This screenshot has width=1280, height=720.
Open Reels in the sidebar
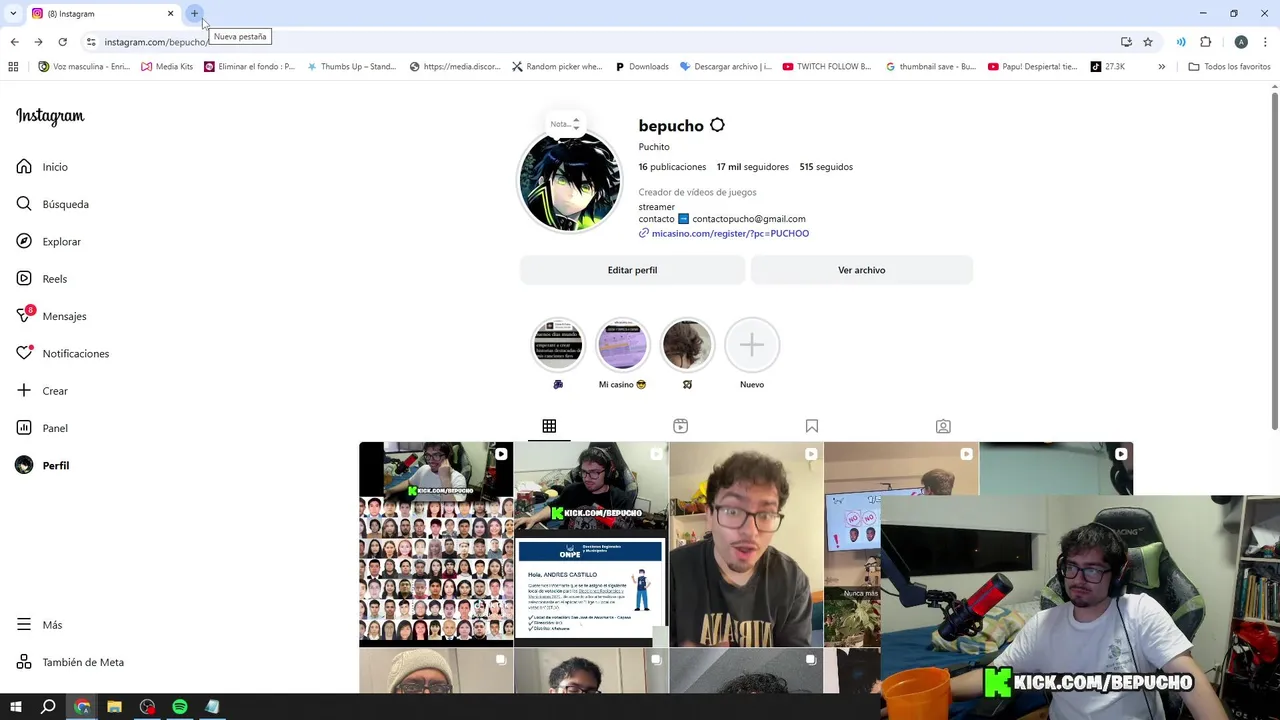(41, 279)
